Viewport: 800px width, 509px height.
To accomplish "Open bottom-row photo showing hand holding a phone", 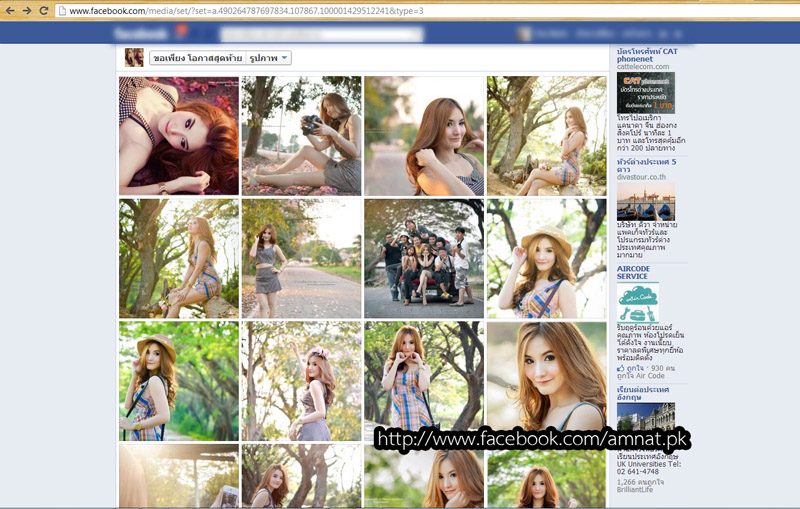I will click(179, 476).
